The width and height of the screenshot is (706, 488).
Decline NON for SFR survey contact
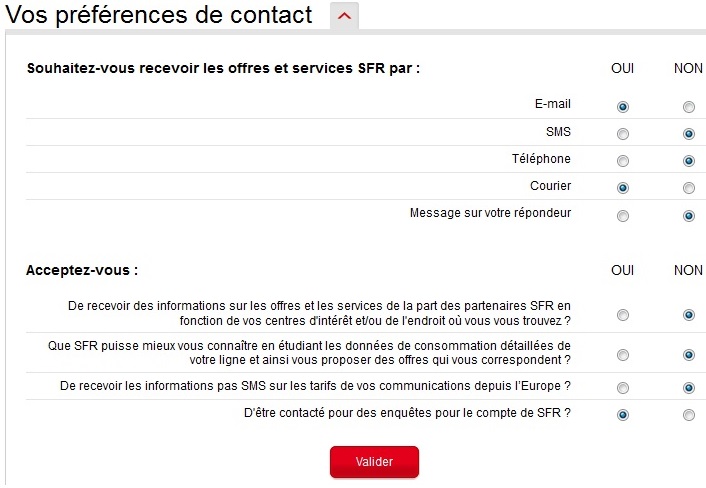coord(688,415)
